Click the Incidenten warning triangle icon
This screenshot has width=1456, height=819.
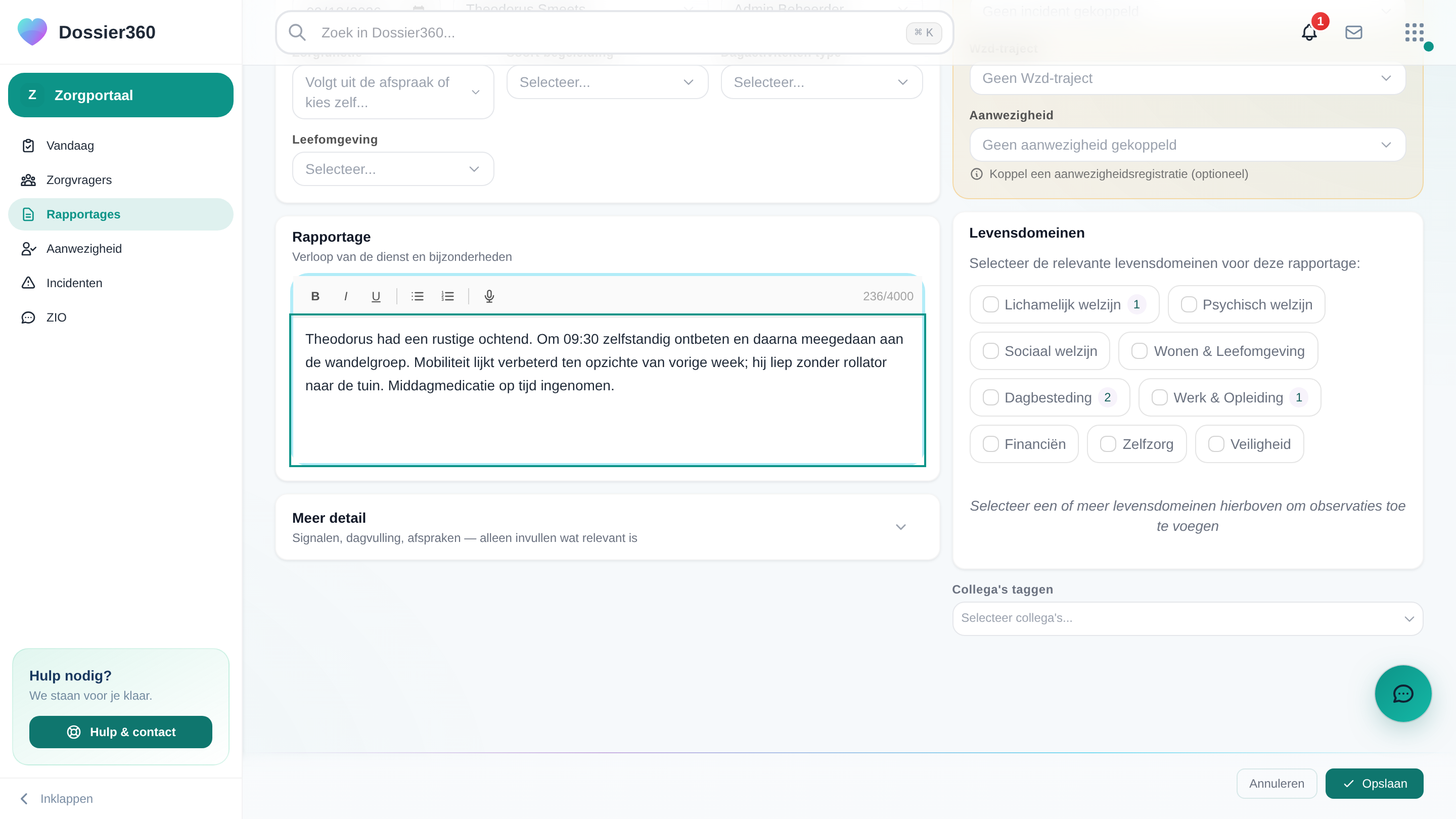pos(28,283)
